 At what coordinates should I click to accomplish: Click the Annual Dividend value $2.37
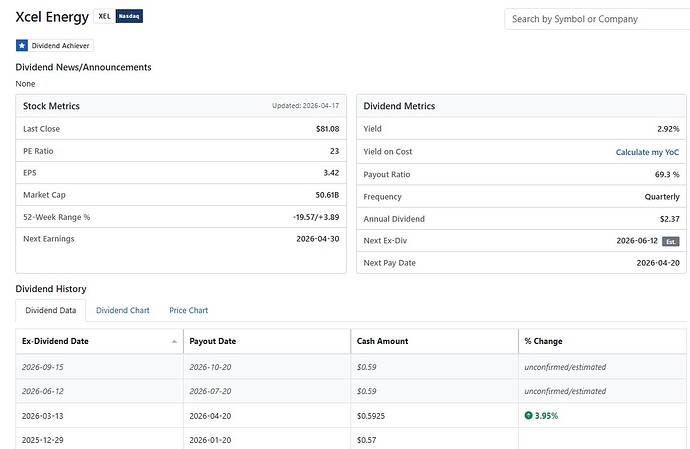pyautogui.click(x=669, y=219)
